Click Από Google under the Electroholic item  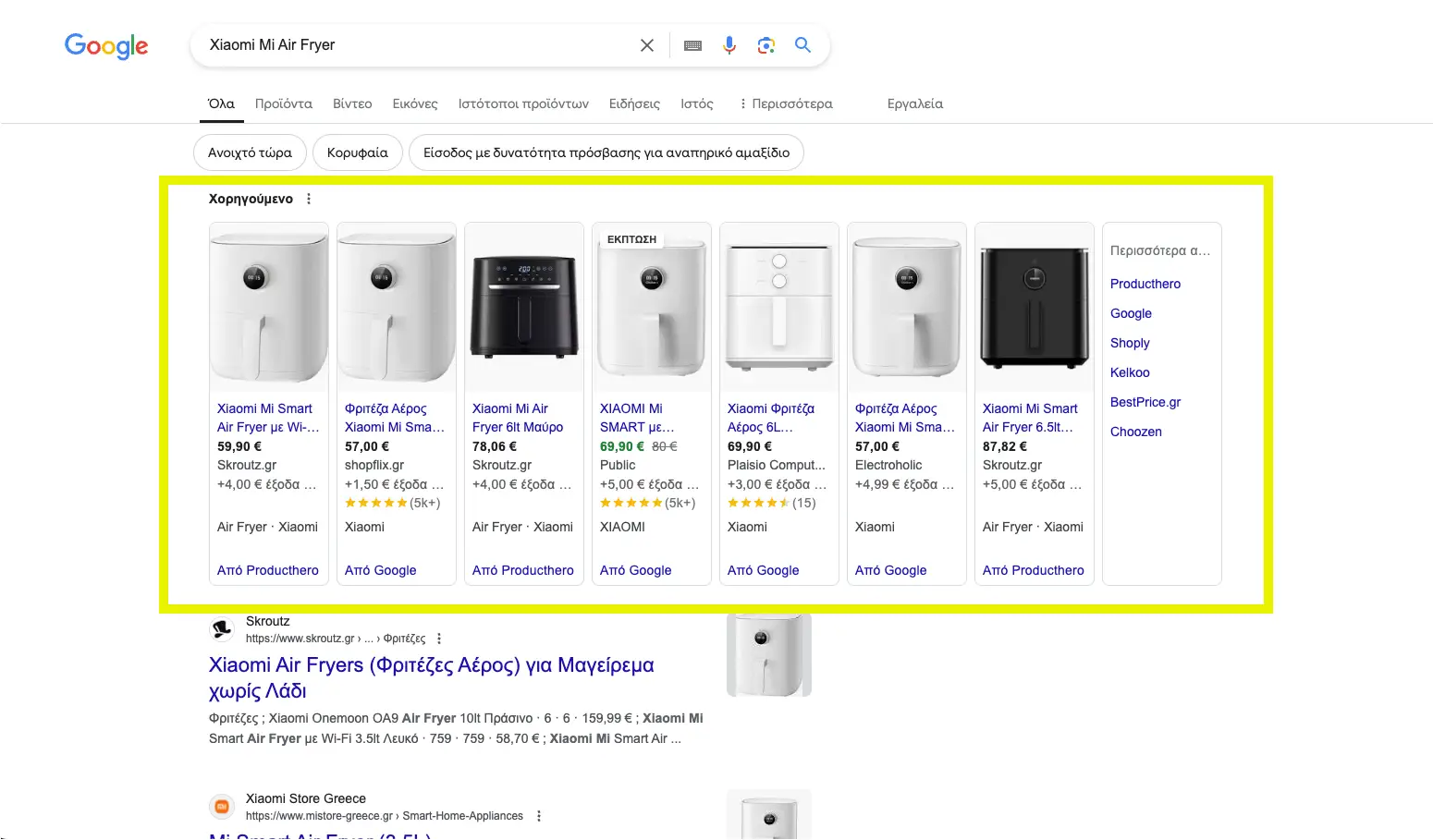(x=891, y=570)
